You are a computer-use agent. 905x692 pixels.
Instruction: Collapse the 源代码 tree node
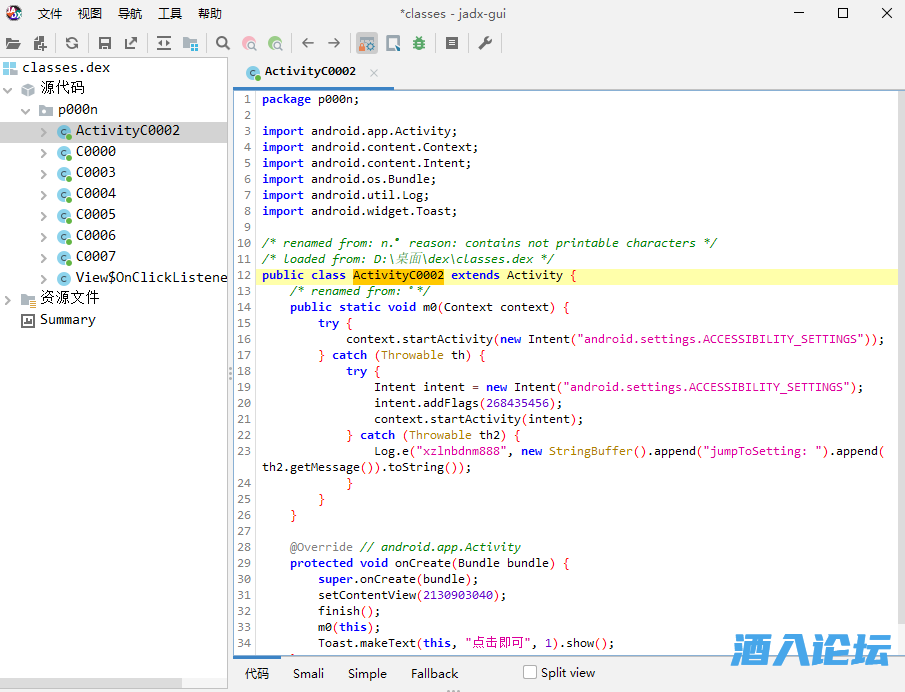point(8,89)
